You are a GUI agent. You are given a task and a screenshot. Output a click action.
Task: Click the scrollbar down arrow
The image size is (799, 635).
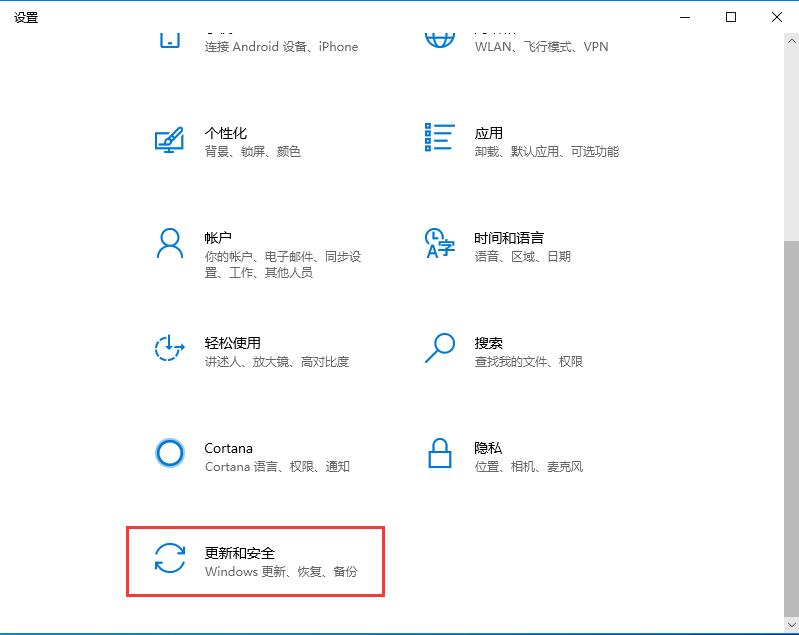791,624
